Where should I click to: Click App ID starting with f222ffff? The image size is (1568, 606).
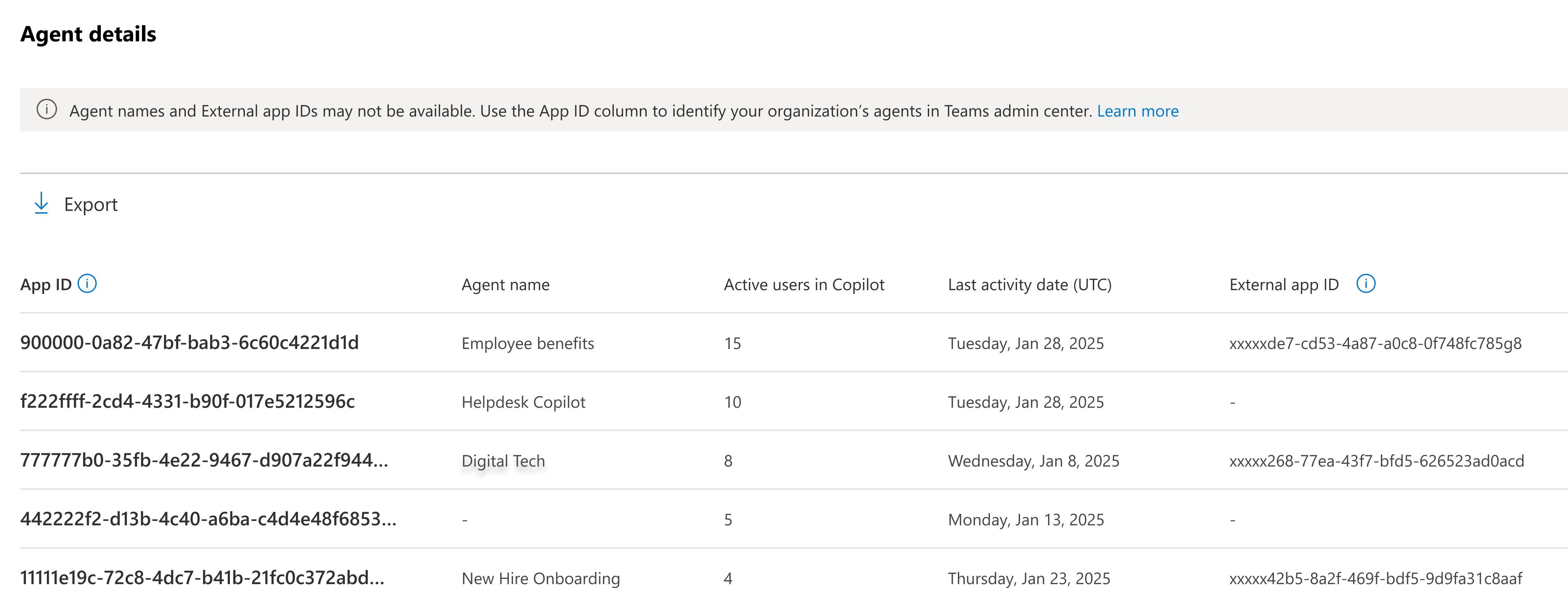188,402
